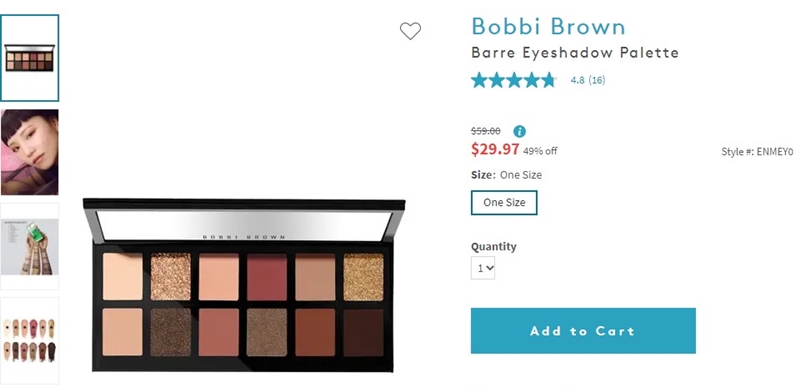Click the palette mirror in main image
The image size is (800, 387).
click(x=244, y=226)
